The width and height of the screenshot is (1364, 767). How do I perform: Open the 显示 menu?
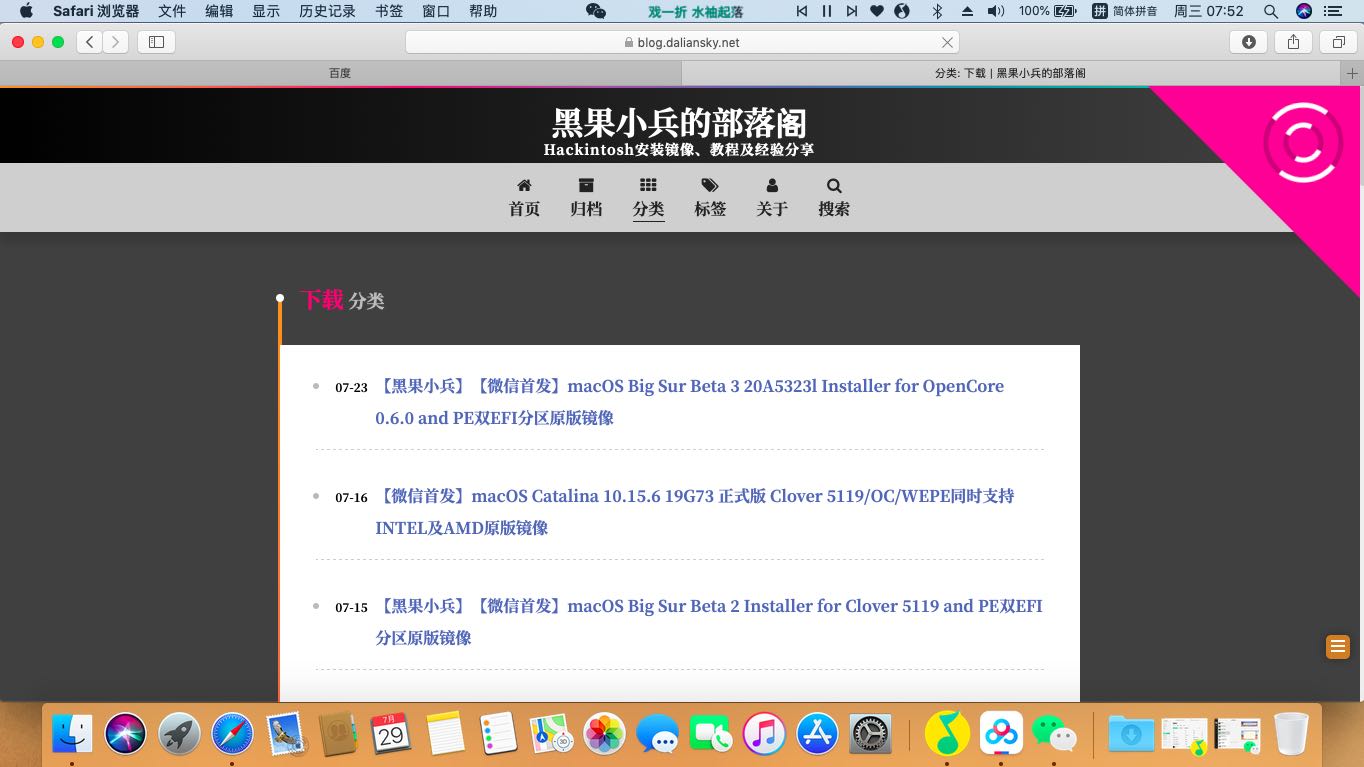pyautogui.click(x=266, y=11)
